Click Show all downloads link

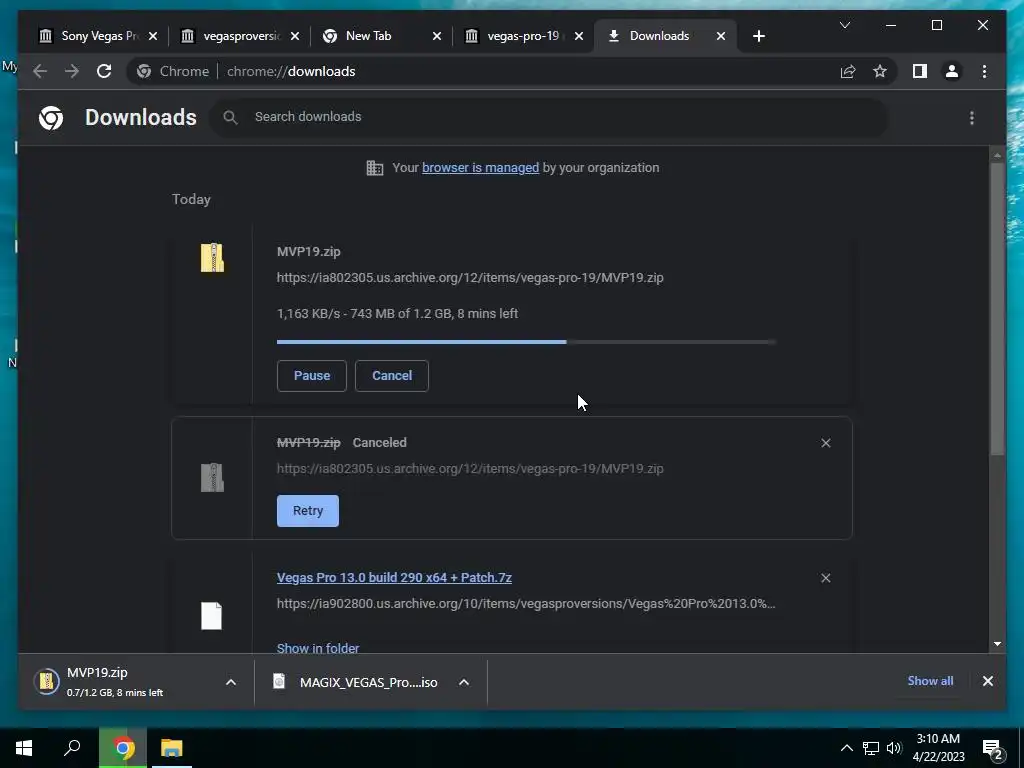pos(930,681)
